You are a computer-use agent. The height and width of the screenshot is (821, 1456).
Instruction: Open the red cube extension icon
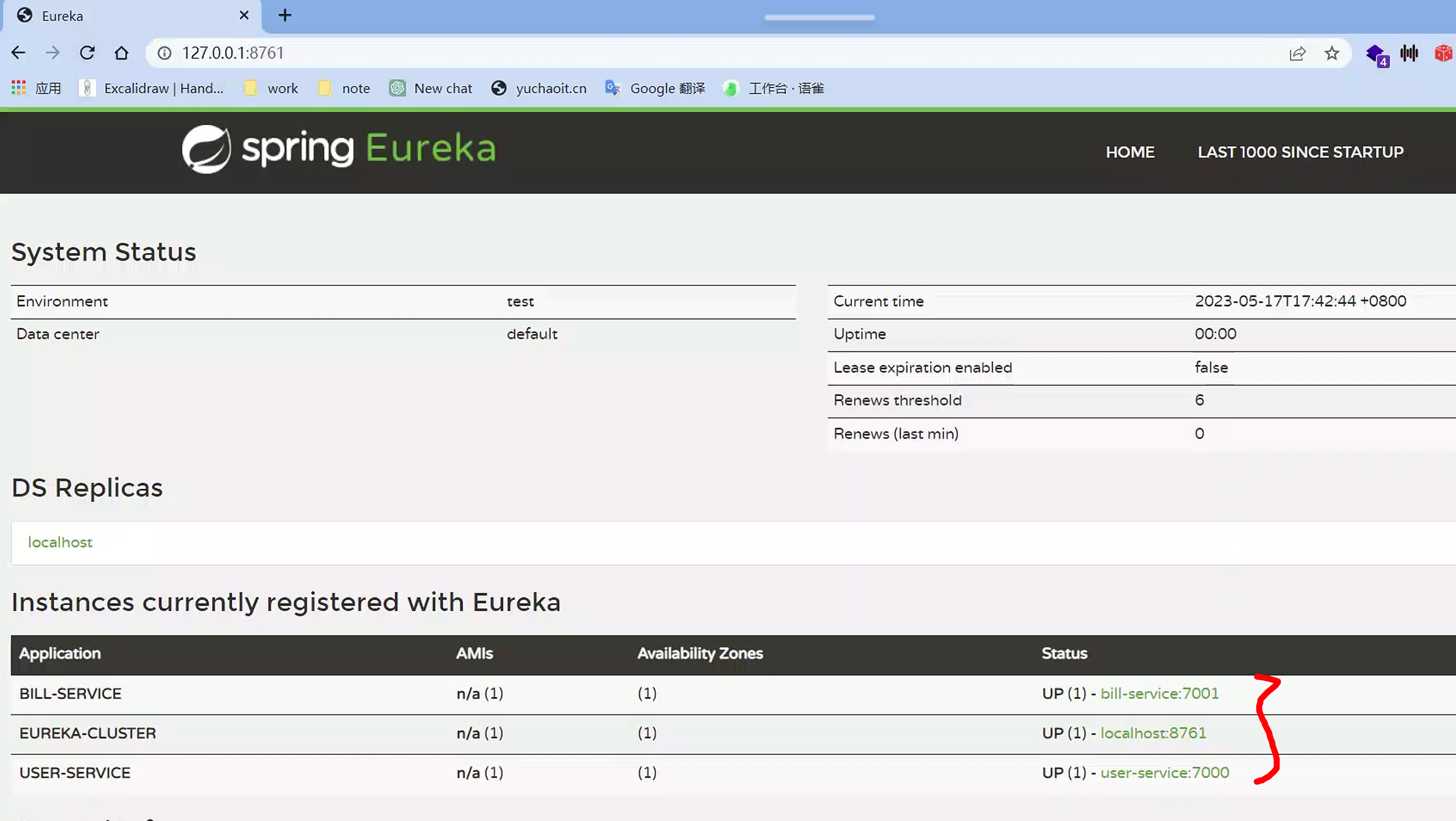coord(1443,53)
